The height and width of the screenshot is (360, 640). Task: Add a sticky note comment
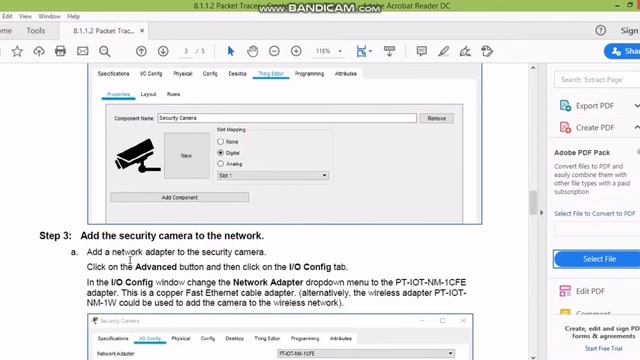(422, 51)
